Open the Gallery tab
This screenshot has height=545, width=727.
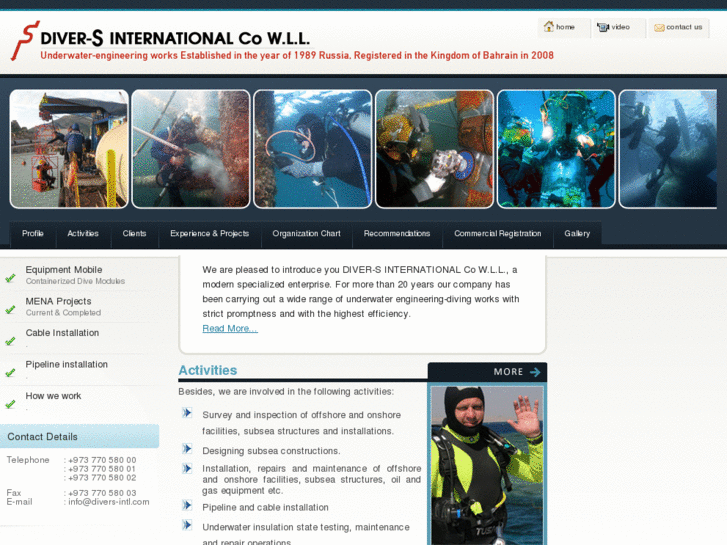(577, 234)
